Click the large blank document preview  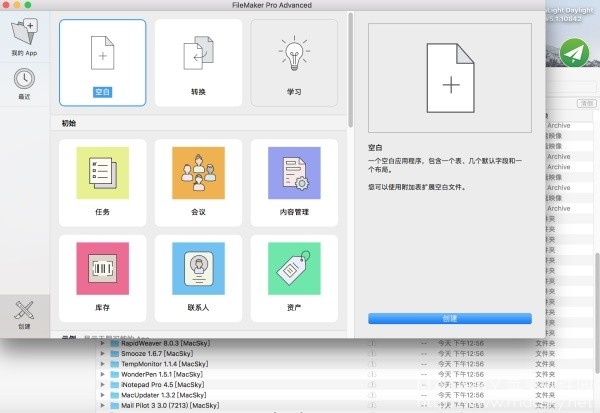450,78
